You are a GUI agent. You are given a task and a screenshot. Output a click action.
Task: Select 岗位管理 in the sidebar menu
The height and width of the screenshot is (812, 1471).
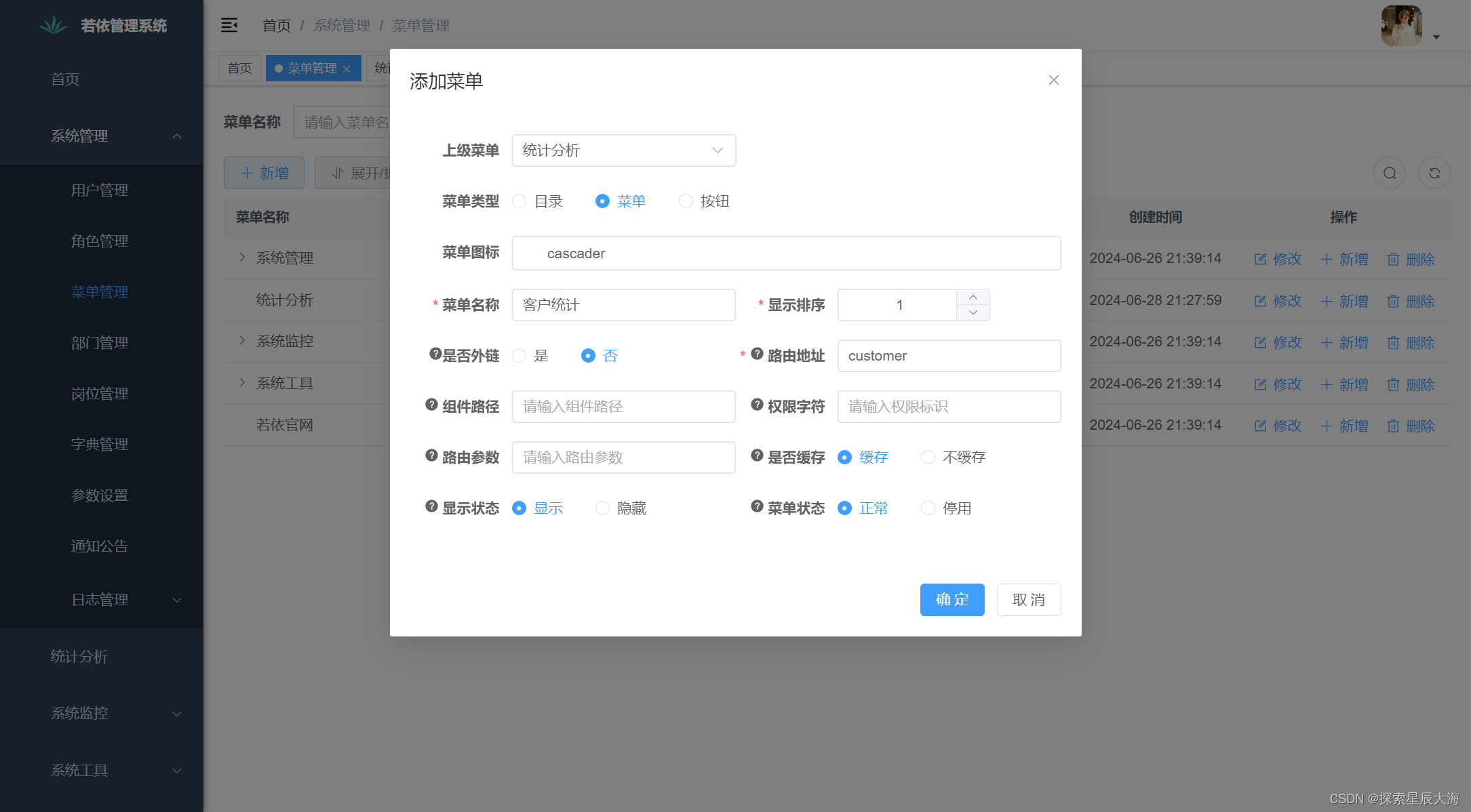tap(99, 393)
